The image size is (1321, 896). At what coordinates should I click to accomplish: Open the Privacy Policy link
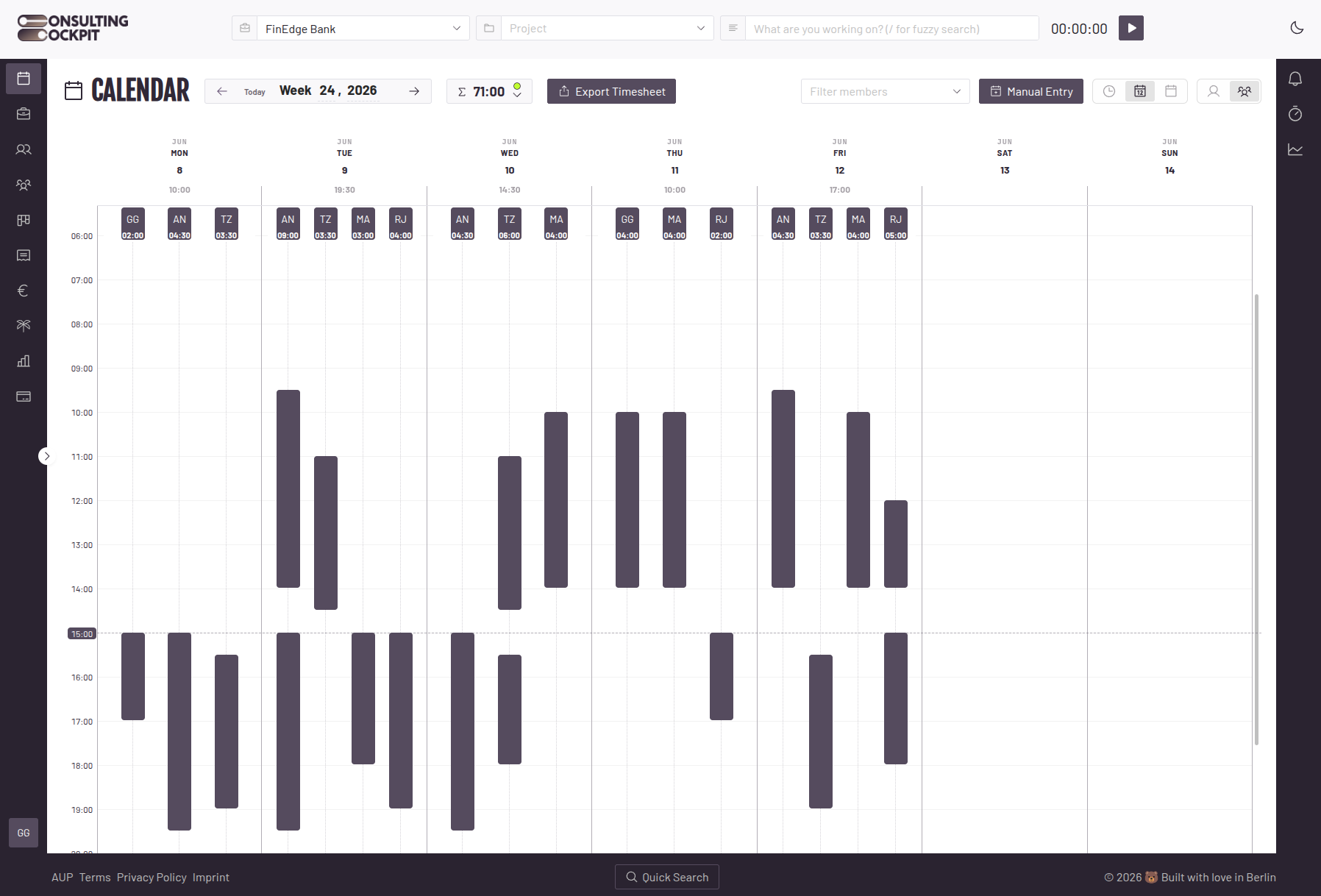[152, 877]
